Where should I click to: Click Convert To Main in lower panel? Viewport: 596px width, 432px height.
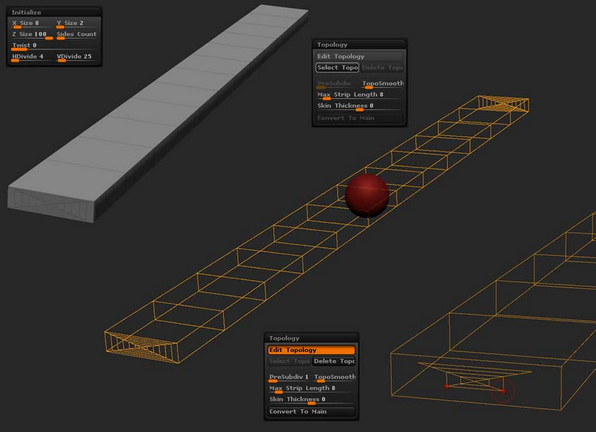pyautogui.click(x=311, y=411)
